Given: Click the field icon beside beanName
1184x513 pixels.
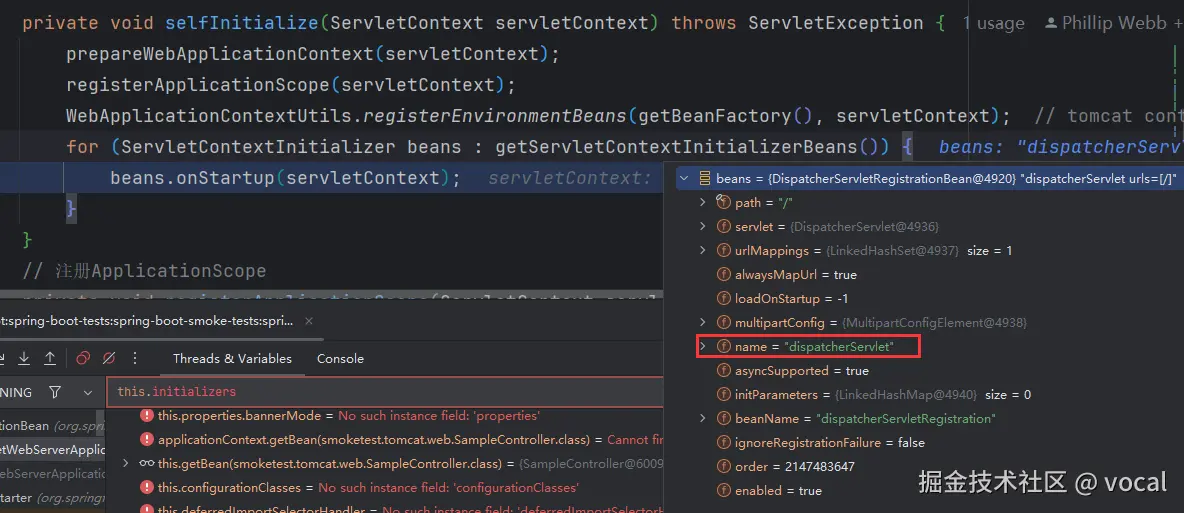Looking at the screenshot, I should (x=723, y=419).
